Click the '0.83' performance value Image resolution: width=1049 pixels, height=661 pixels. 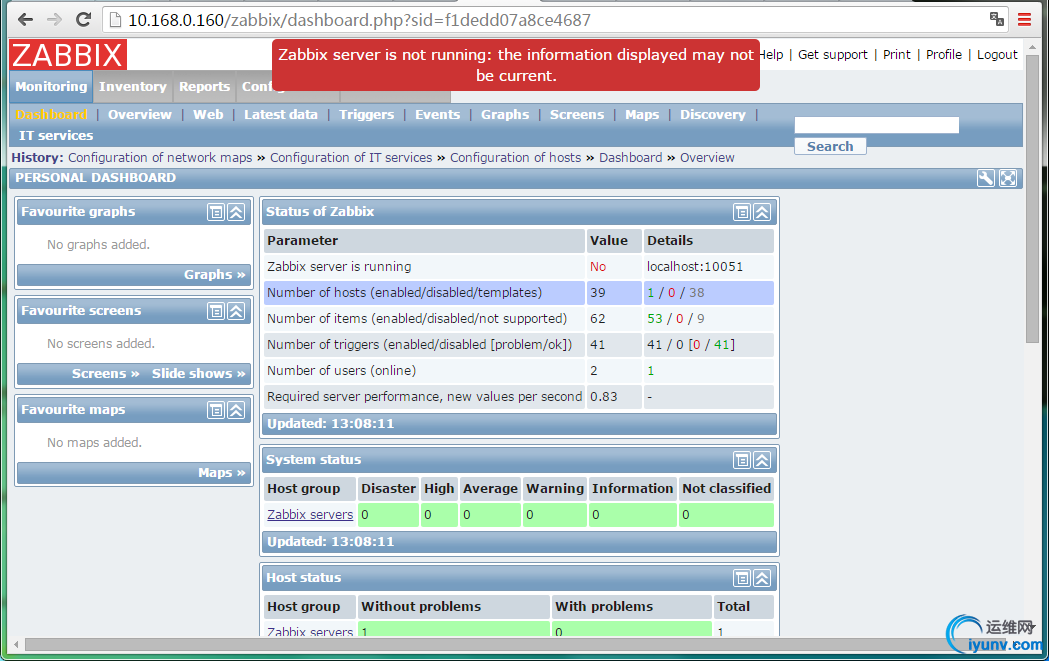[603, 397]
